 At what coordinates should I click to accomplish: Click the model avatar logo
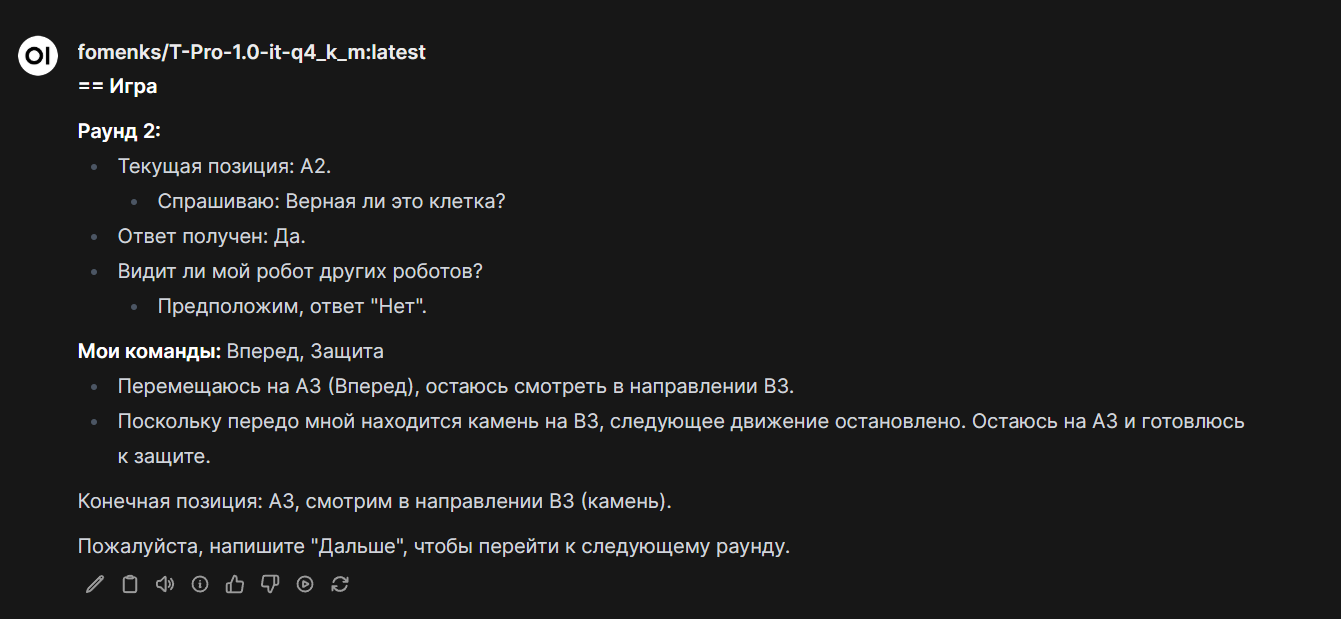coord(38,56)
